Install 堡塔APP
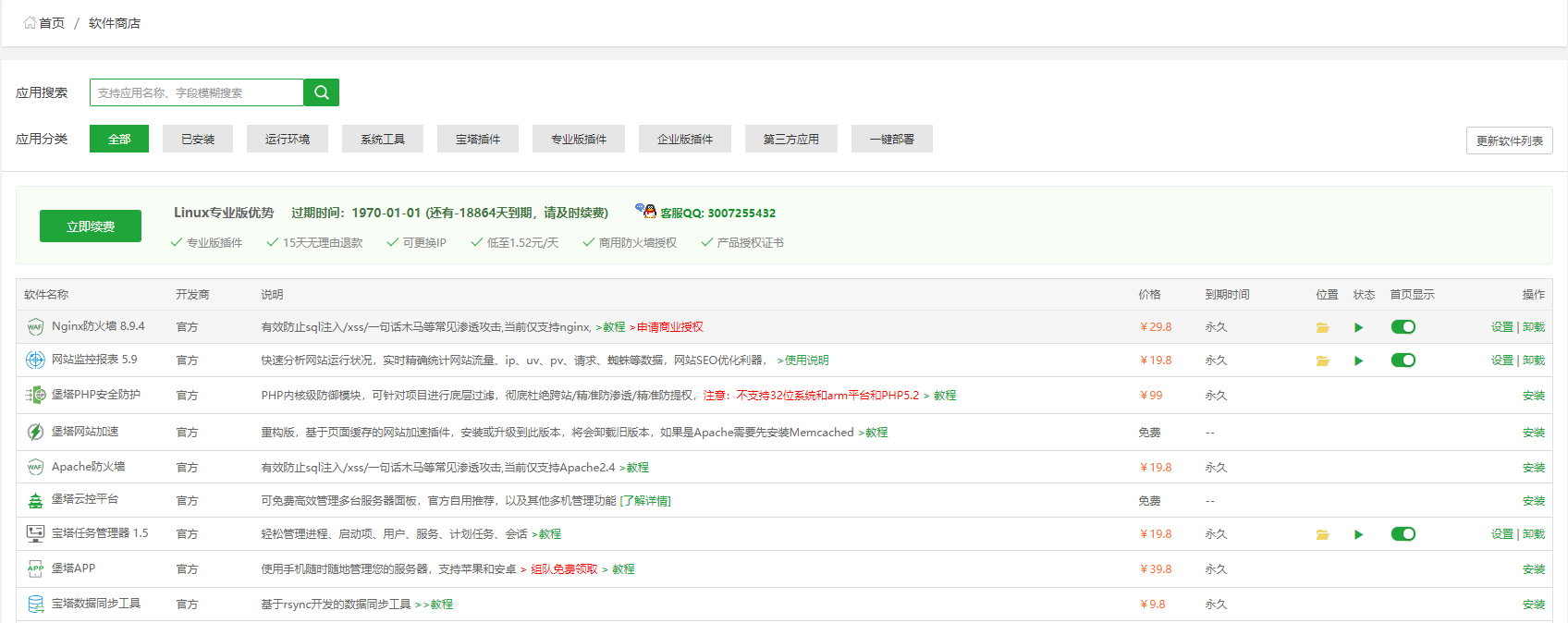The height and width of the screenshot is (623, 1568). tap(1534, 569)
